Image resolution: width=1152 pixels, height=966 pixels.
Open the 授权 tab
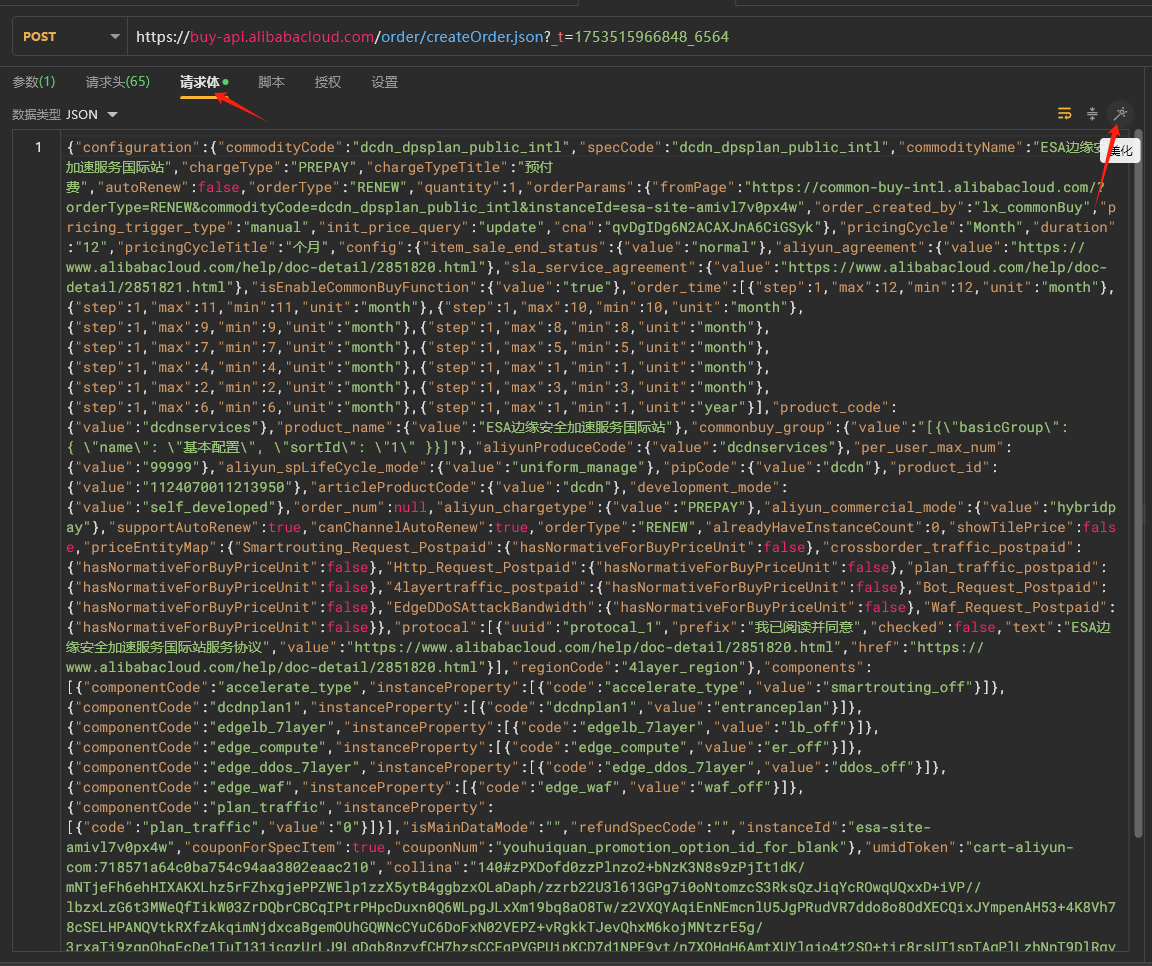coord(328,82)
